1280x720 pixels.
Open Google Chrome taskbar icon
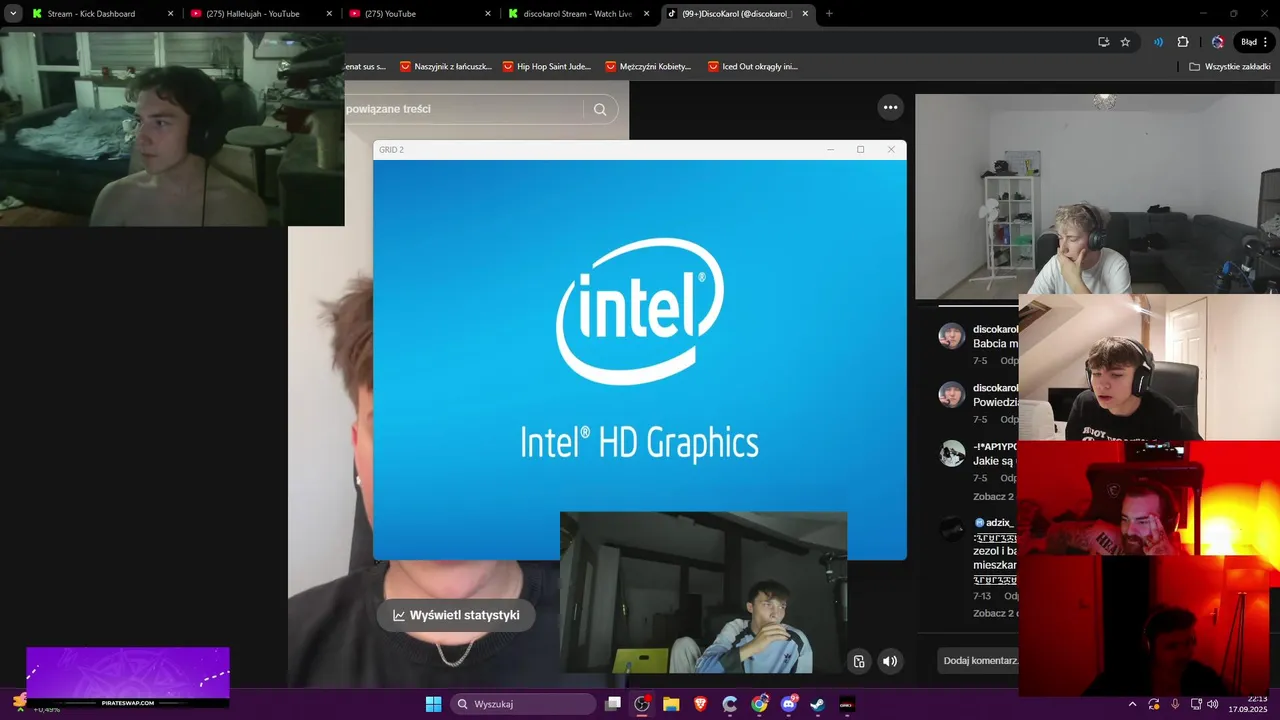(760, 704)
